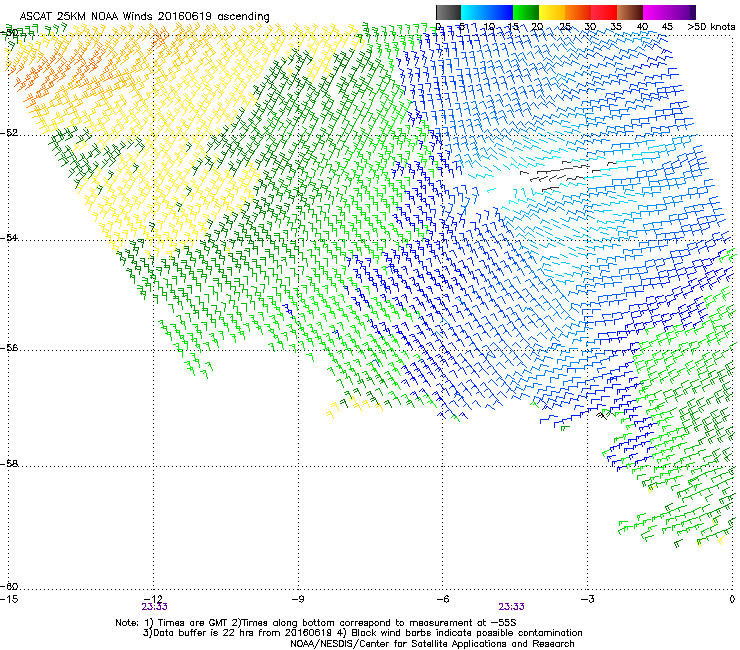The width and height of the screenshot is (740, 650).
Task: Select the "-3" longitude axis label
Action: click(587, 599)
